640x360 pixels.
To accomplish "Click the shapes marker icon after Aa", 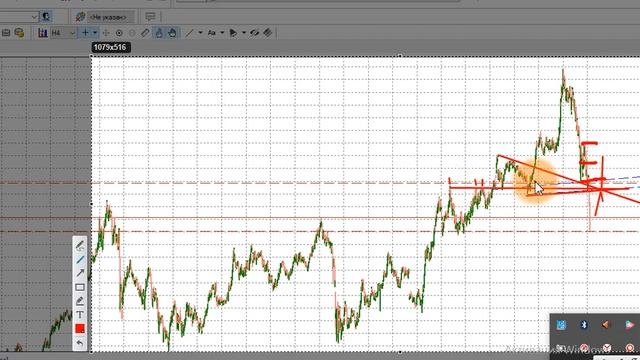I will click(233, 33).
